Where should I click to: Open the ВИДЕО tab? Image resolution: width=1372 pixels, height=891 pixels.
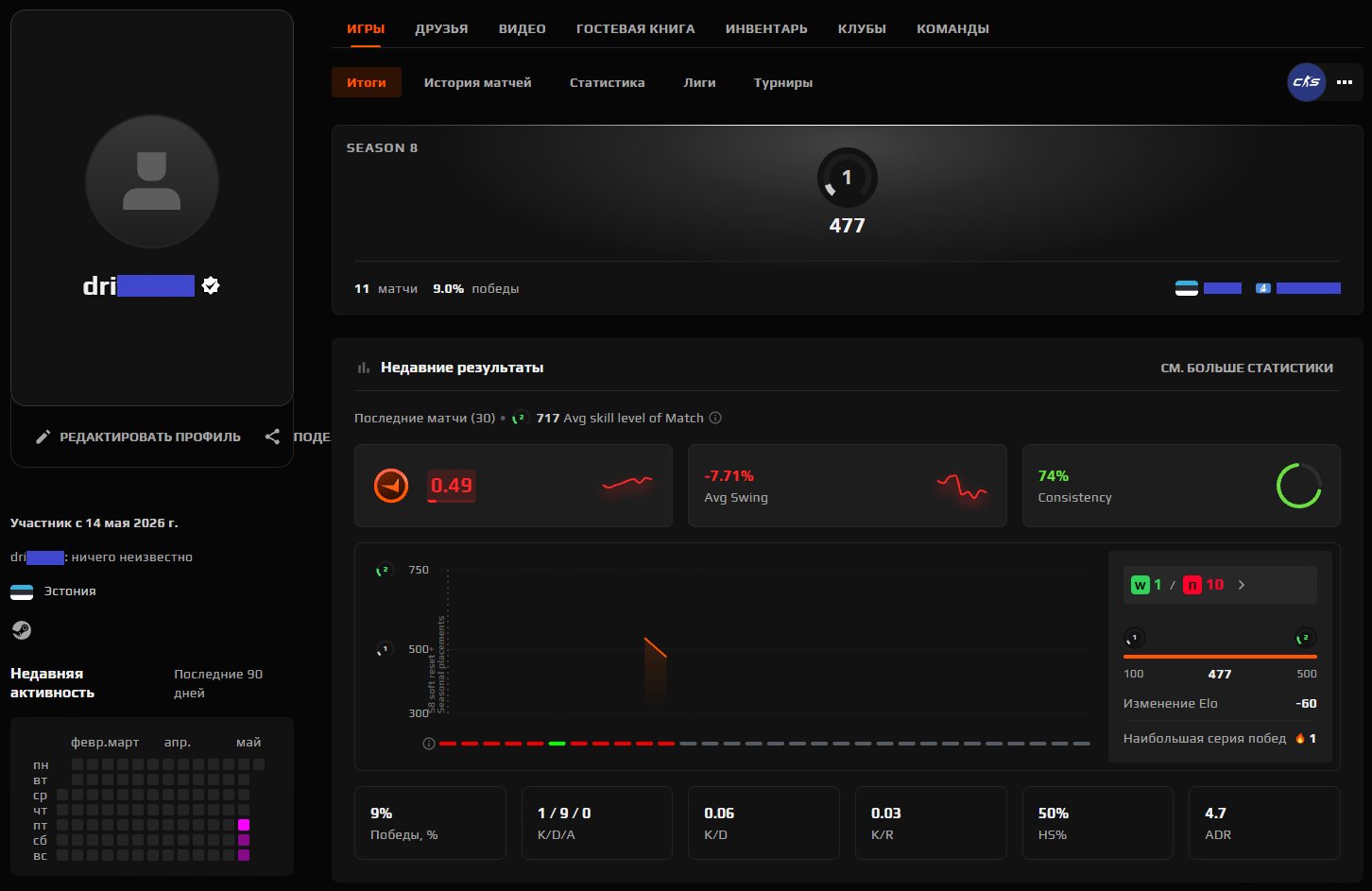pos(523,28)
